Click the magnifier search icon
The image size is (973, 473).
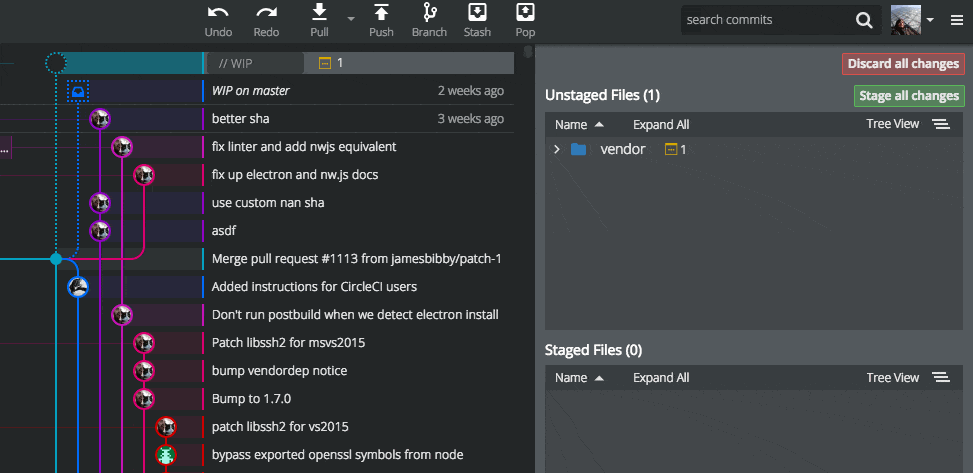tap(864, 20)
